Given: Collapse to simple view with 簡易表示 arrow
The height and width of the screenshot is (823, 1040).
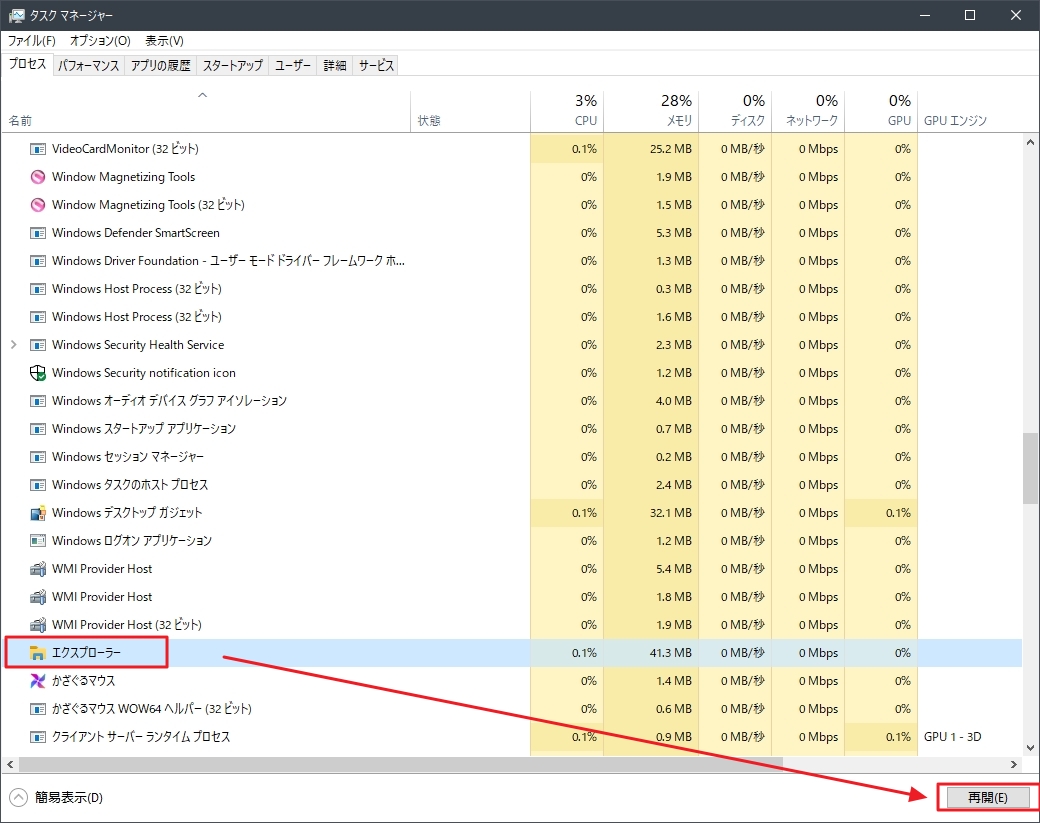Looking at the screenshot, I should (x=19, y=797).
